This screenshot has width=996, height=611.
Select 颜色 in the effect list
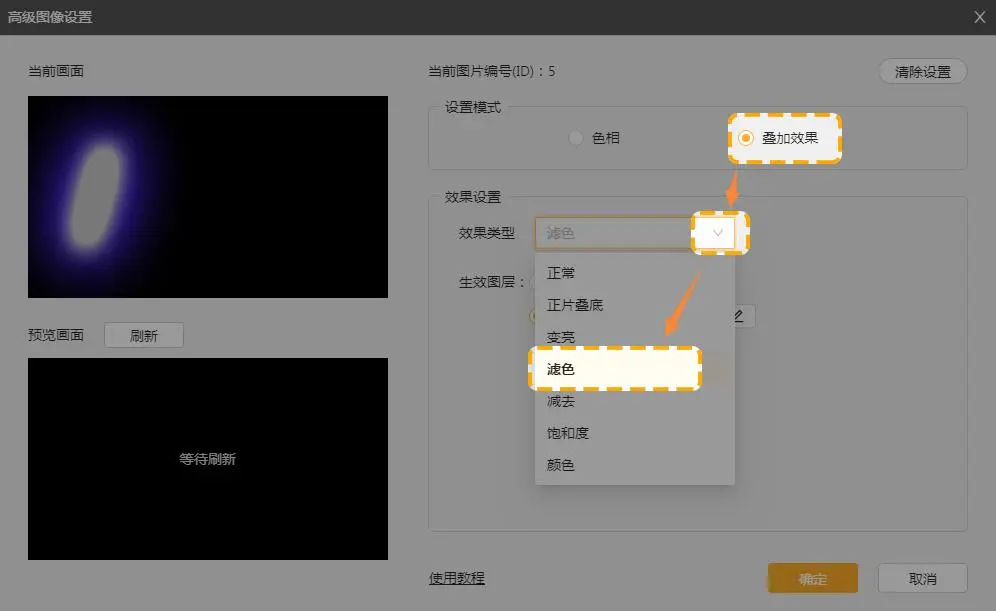[561, 465]
